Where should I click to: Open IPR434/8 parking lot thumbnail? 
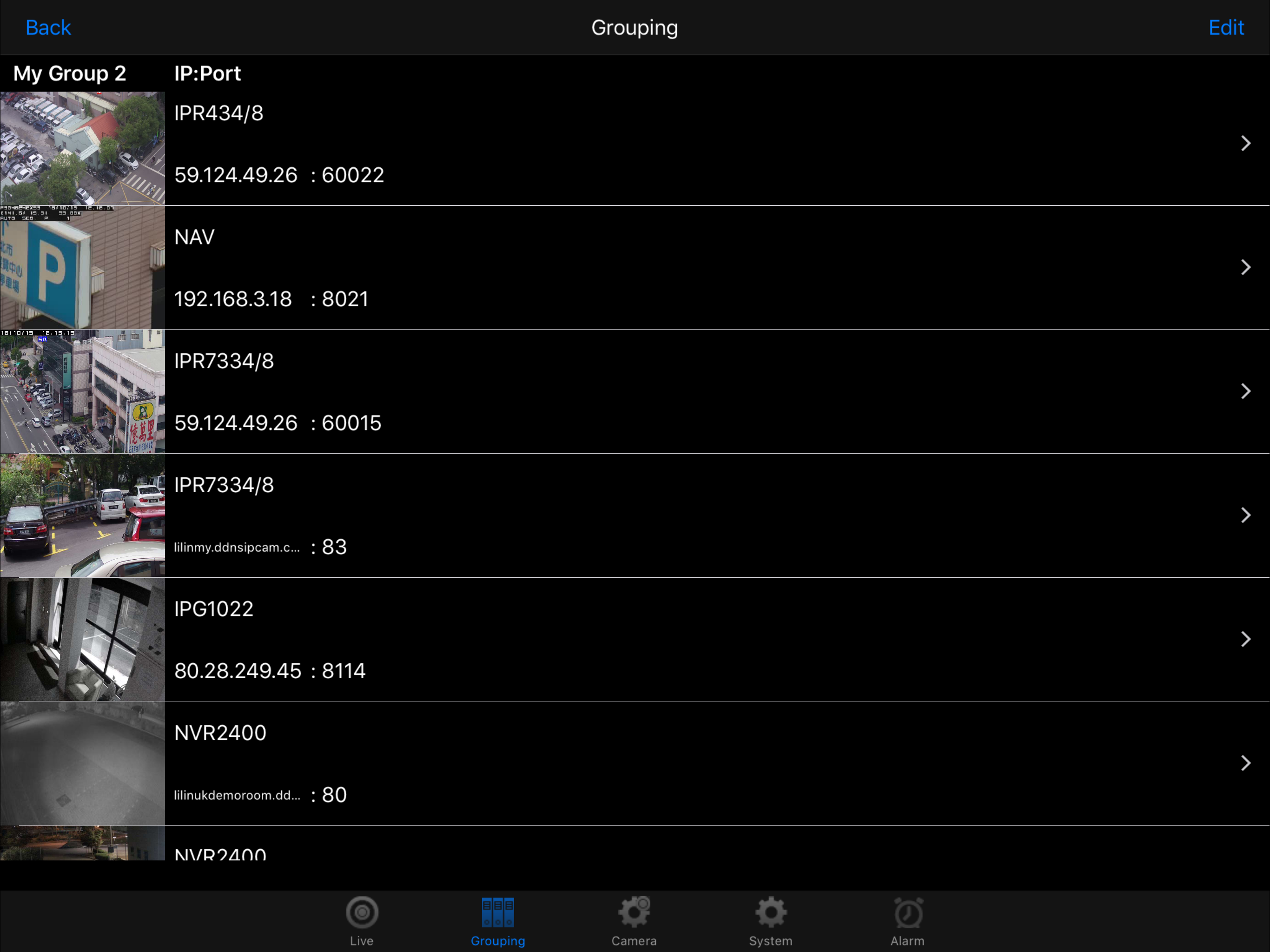83,148
